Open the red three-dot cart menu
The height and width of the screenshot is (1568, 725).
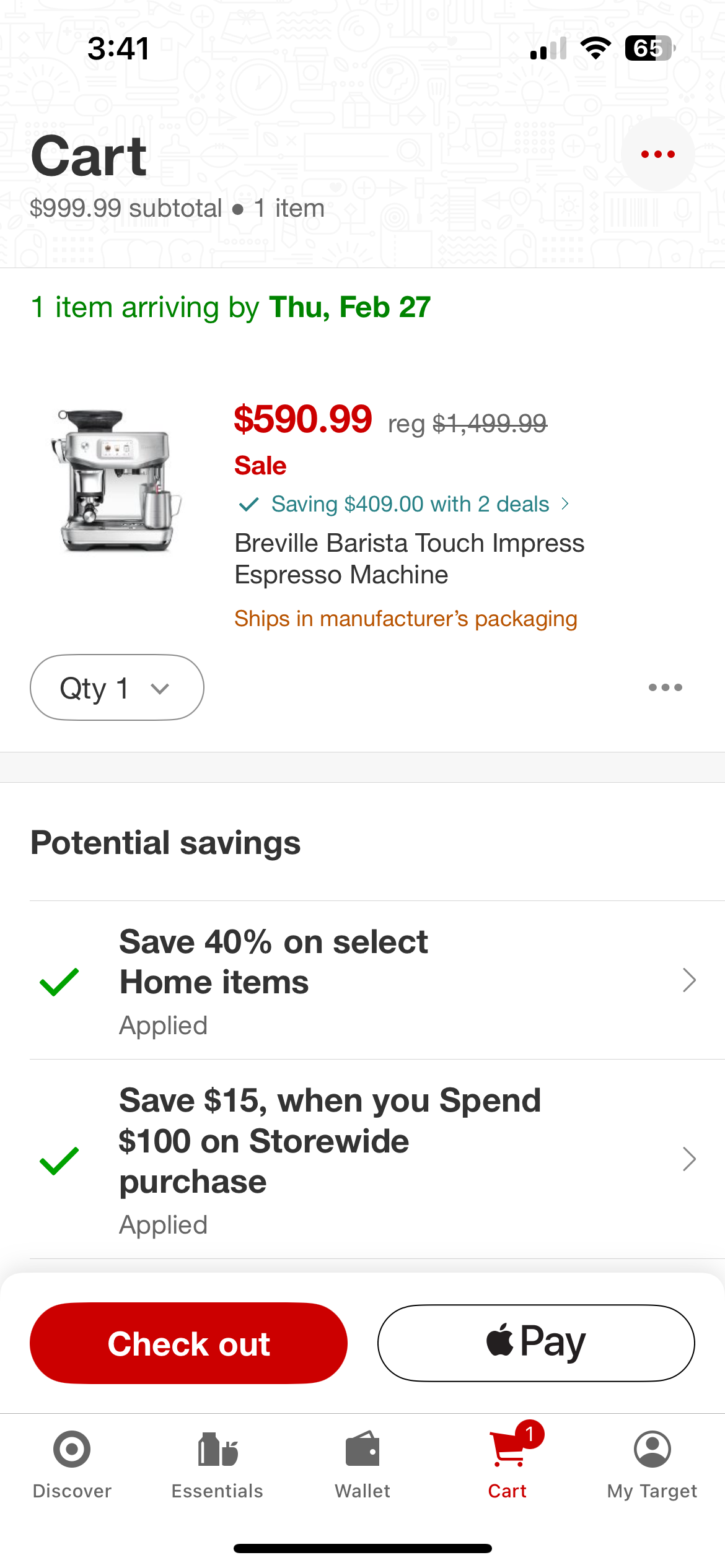click(657, 154)
